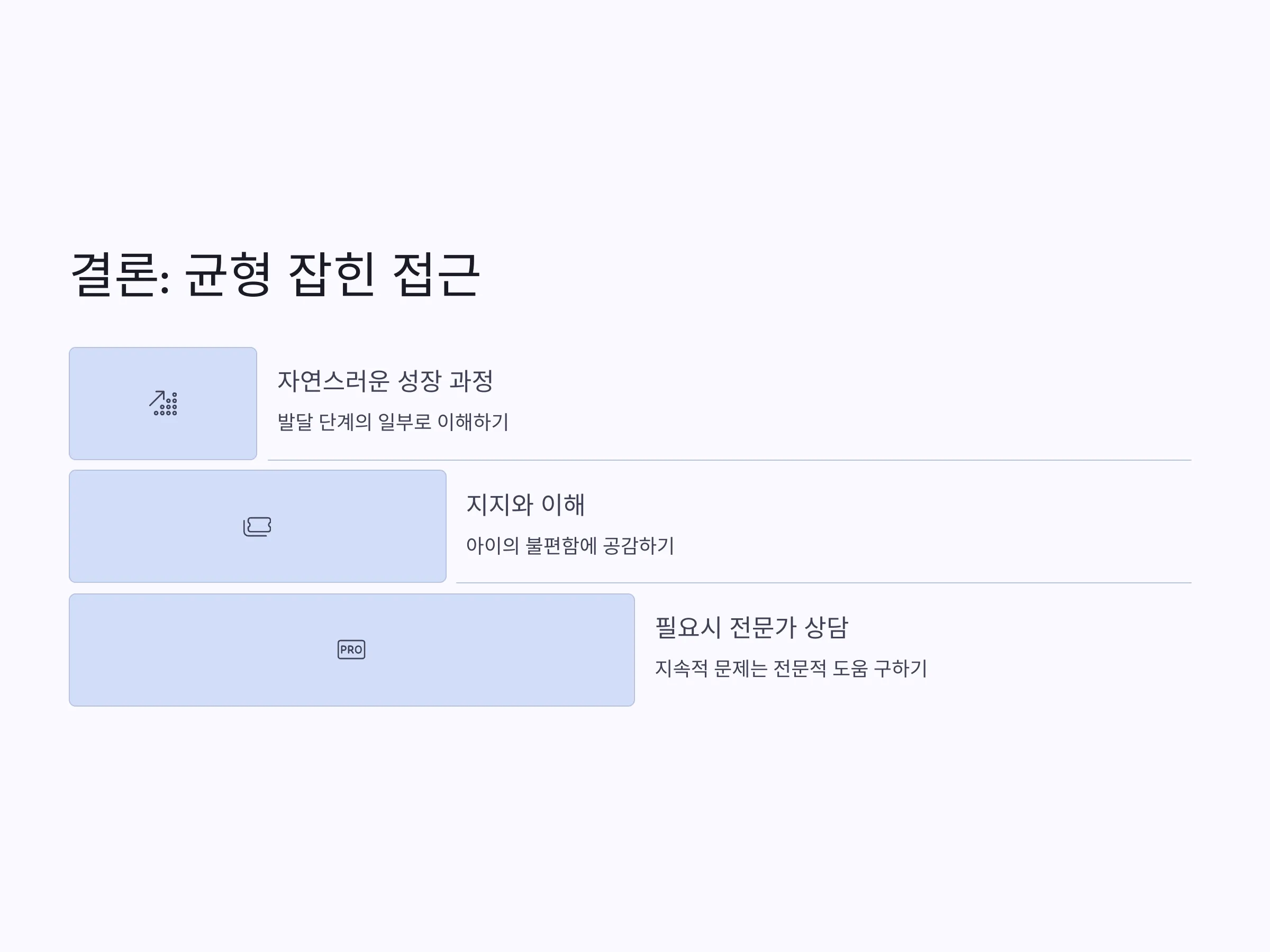Click the word 성장 in the first heading

(420, 381)
